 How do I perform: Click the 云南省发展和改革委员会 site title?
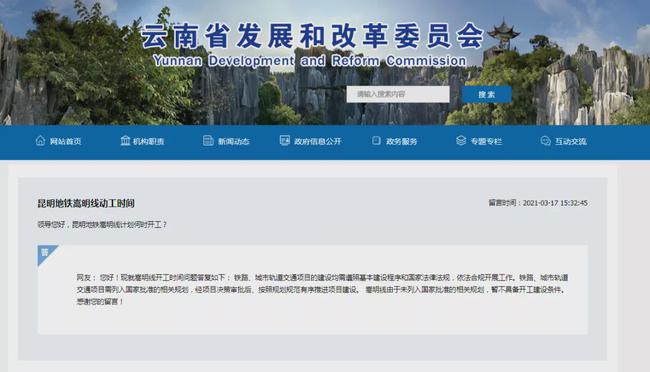(312, 36)
